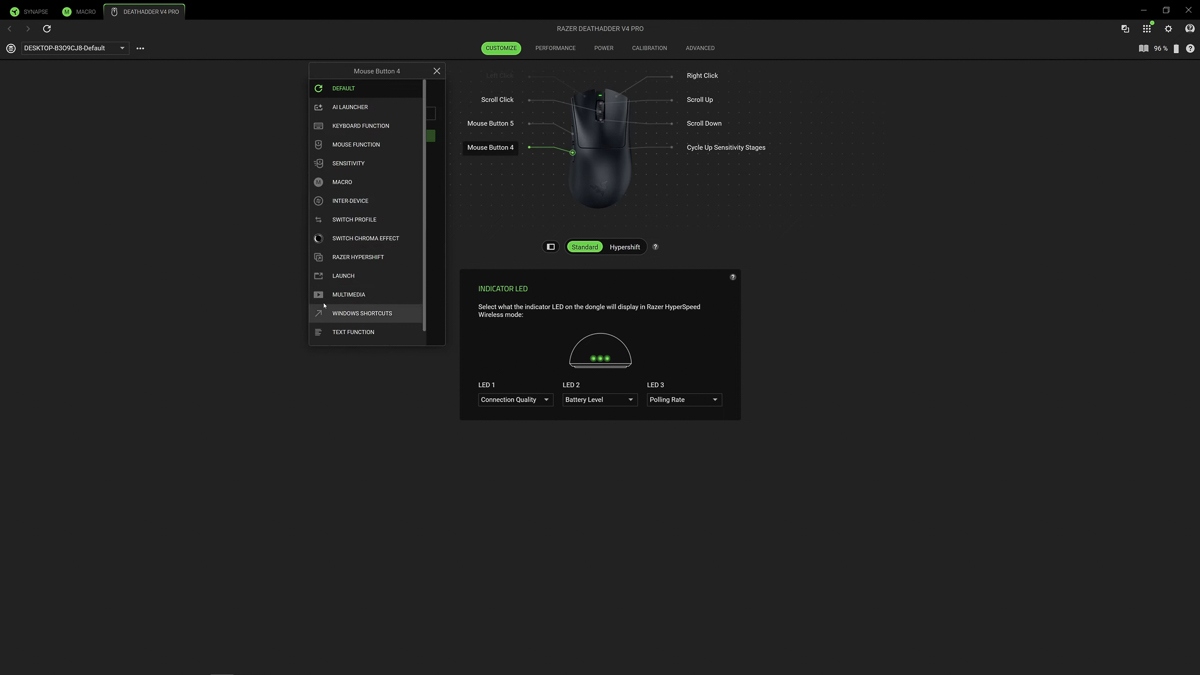1200x675 pixels.
Task: Open the Advanced tab
Action: point(700,48)
